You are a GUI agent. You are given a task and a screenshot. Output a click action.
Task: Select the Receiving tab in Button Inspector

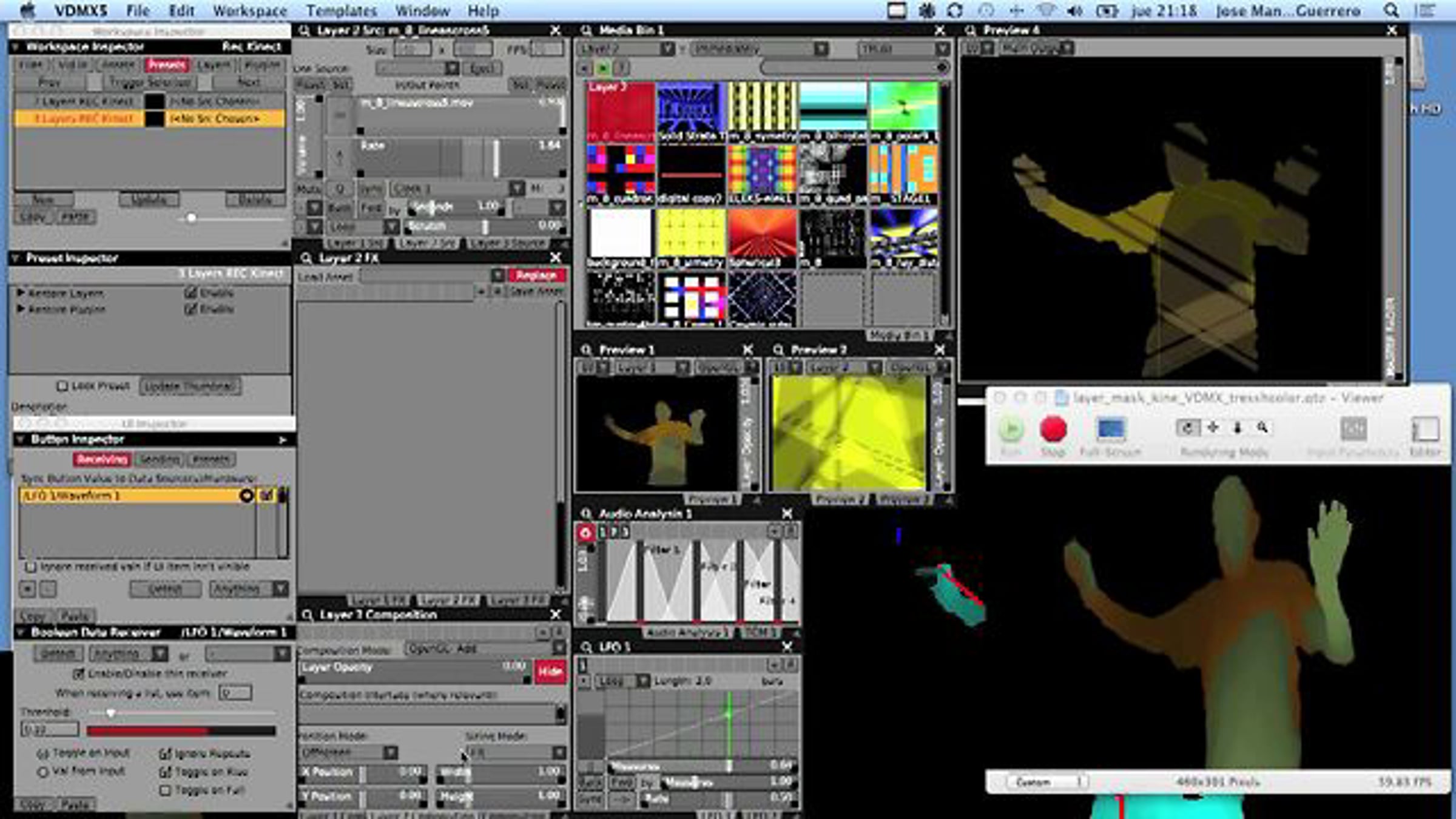102,459
